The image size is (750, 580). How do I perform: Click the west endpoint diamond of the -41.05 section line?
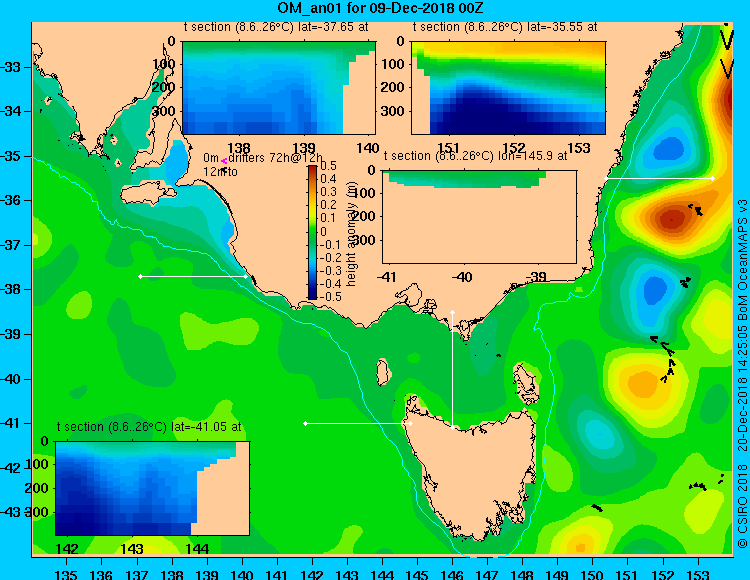[305, 423]
